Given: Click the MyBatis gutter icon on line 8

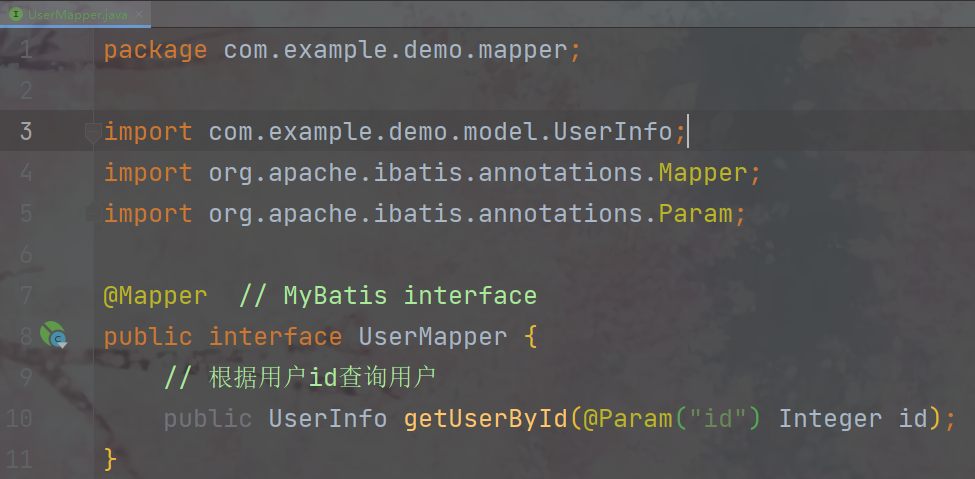Looking at the screenshot, I should click(x=53, y=335).
